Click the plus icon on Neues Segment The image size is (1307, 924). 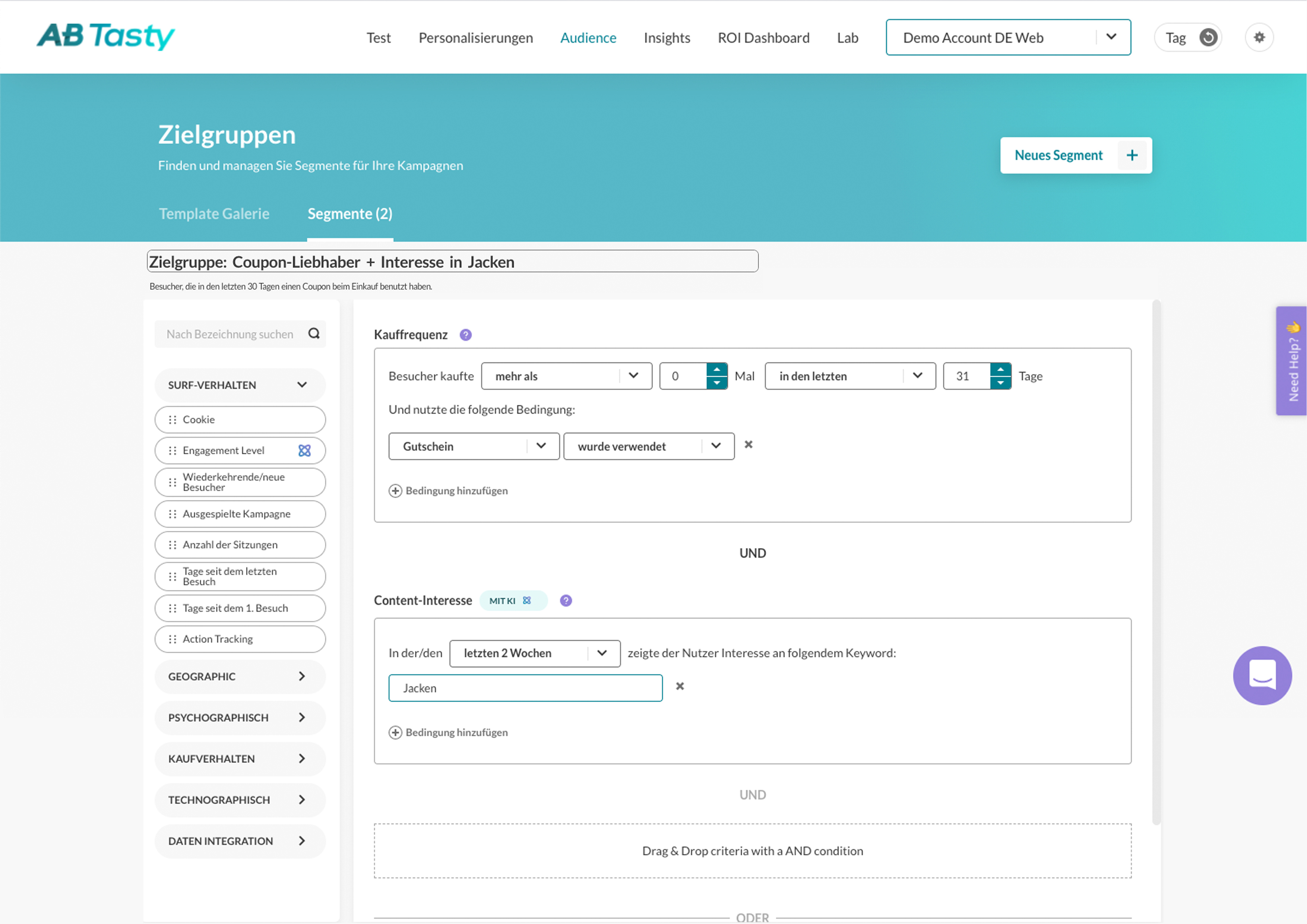pyautogui.click(x=1132, y=155)
